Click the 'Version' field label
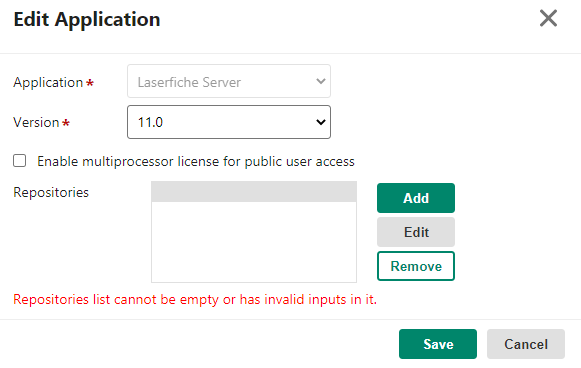 tap(36, 122)
